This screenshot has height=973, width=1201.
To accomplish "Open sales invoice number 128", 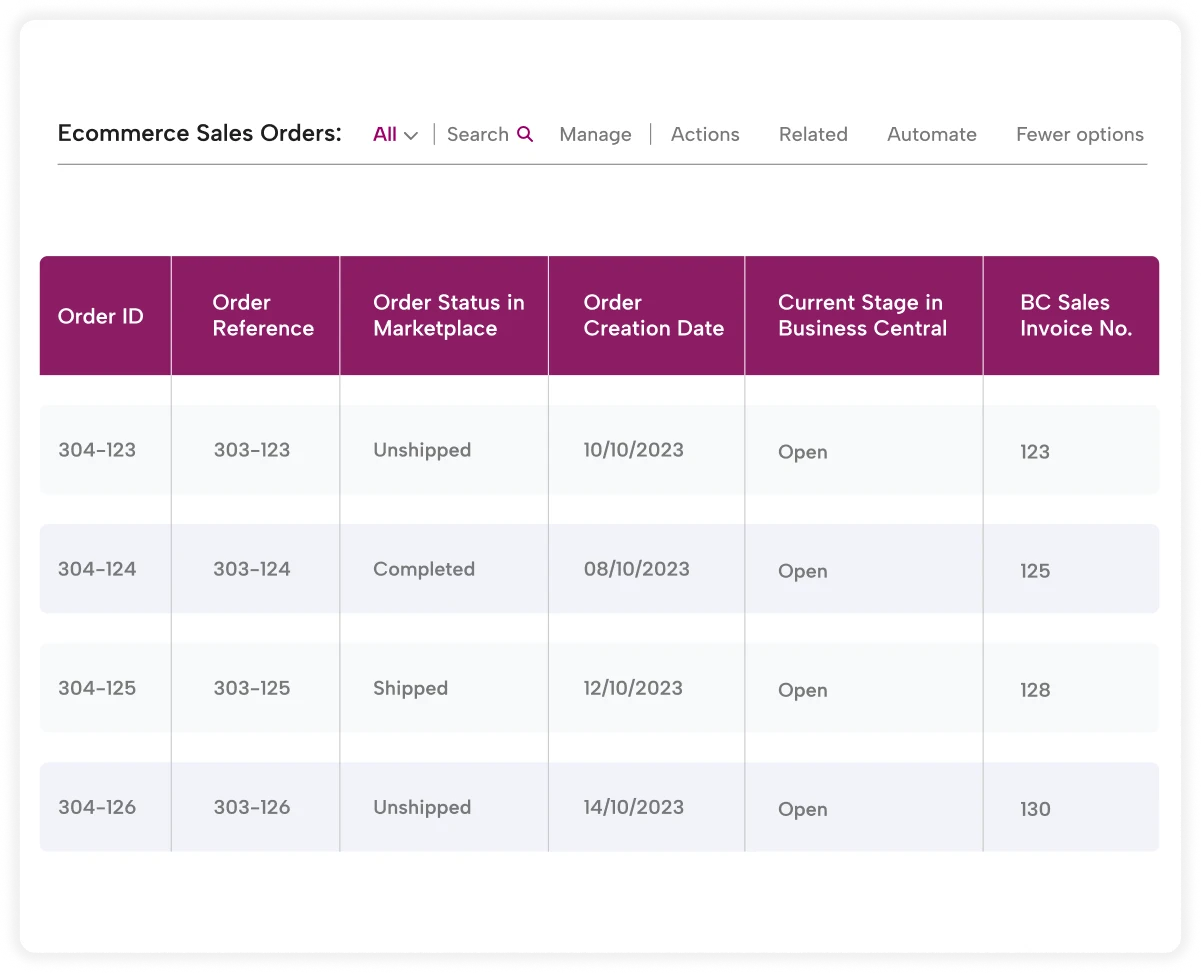I will click(1035, 690).
